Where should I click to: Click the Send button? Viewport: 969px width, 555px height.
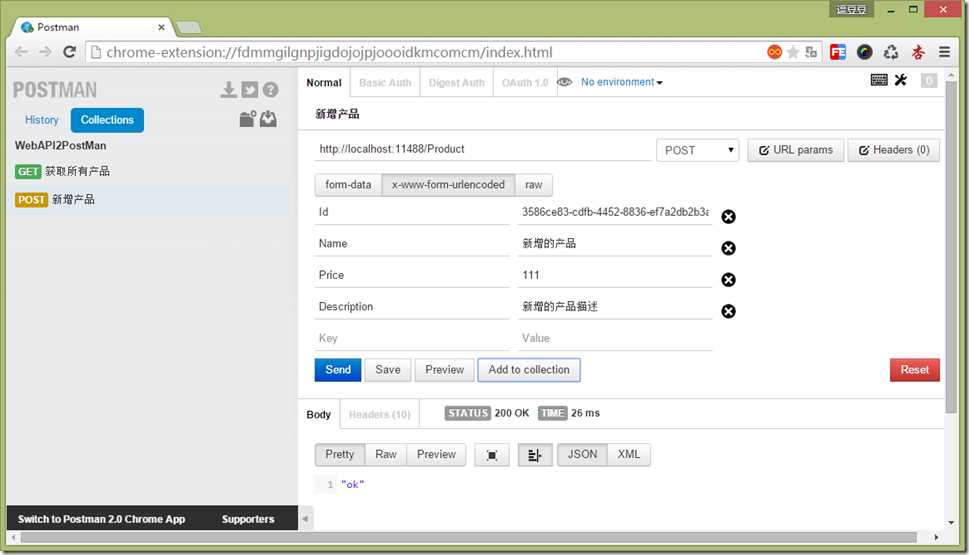[338, 370]
